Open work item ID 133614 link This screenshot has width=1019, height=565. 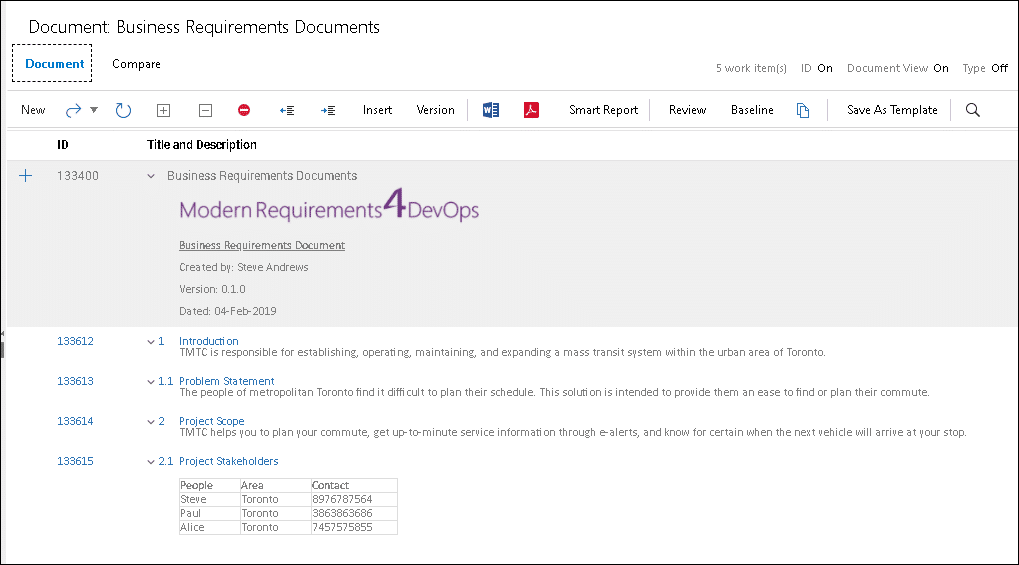pyautogui.click(x=75, y=421)
